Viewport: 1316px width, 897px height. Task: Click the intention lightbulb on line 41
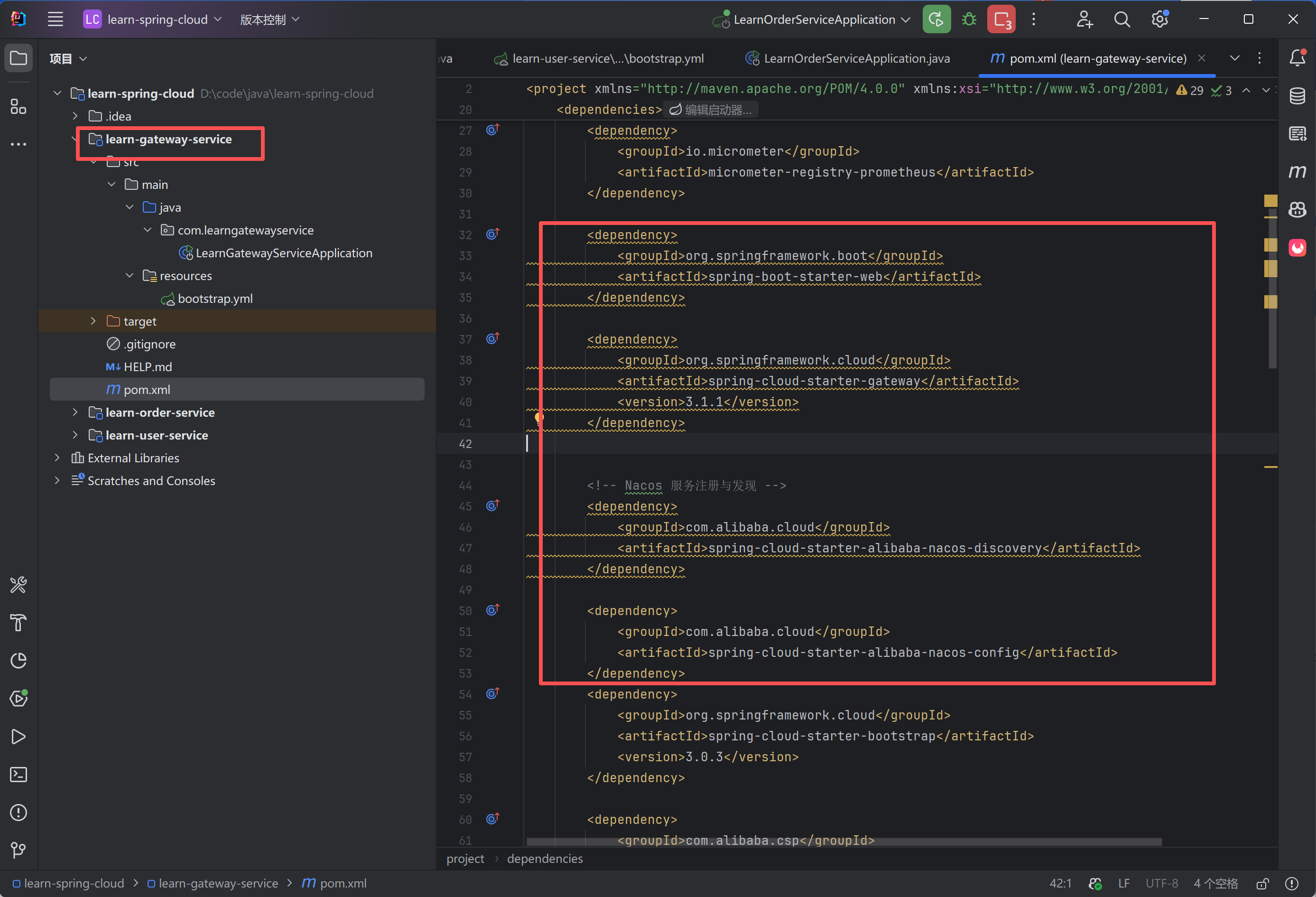[539, 418]
